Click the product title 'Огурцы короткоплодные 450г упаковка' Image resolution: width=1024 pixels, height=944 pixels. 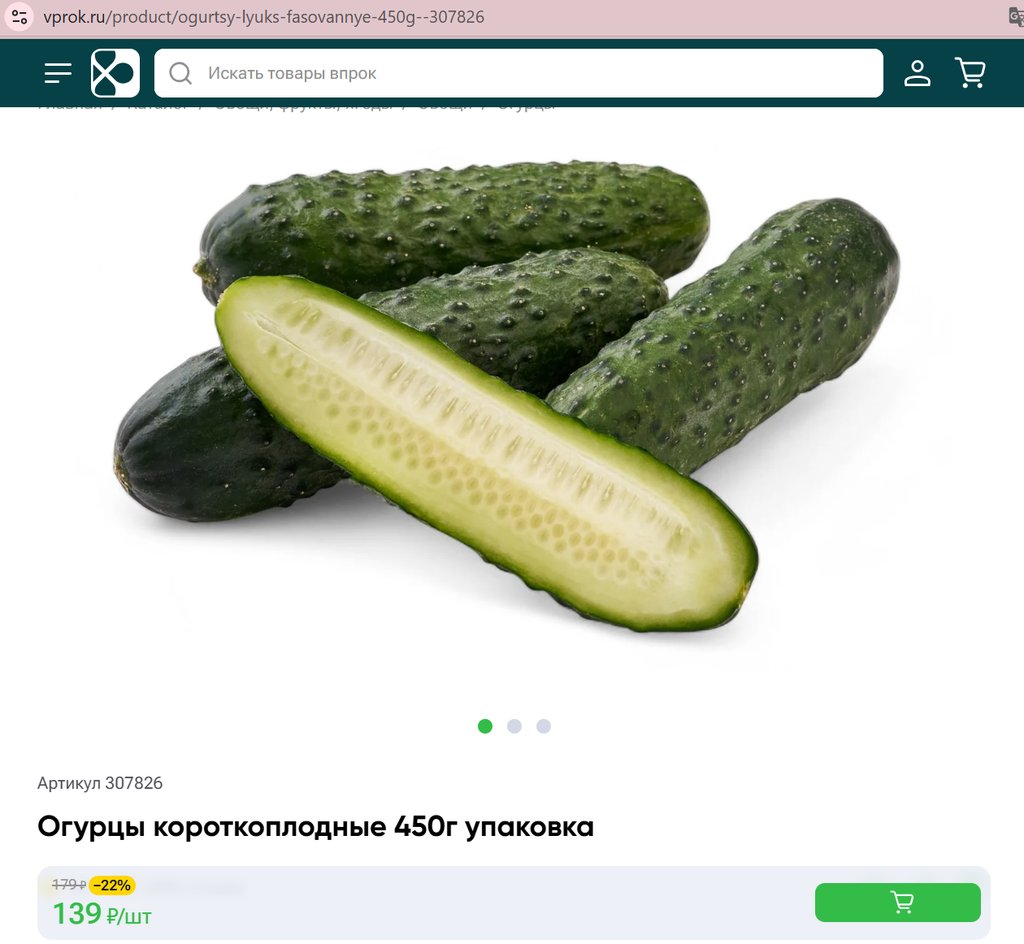[x=315, y=826]
